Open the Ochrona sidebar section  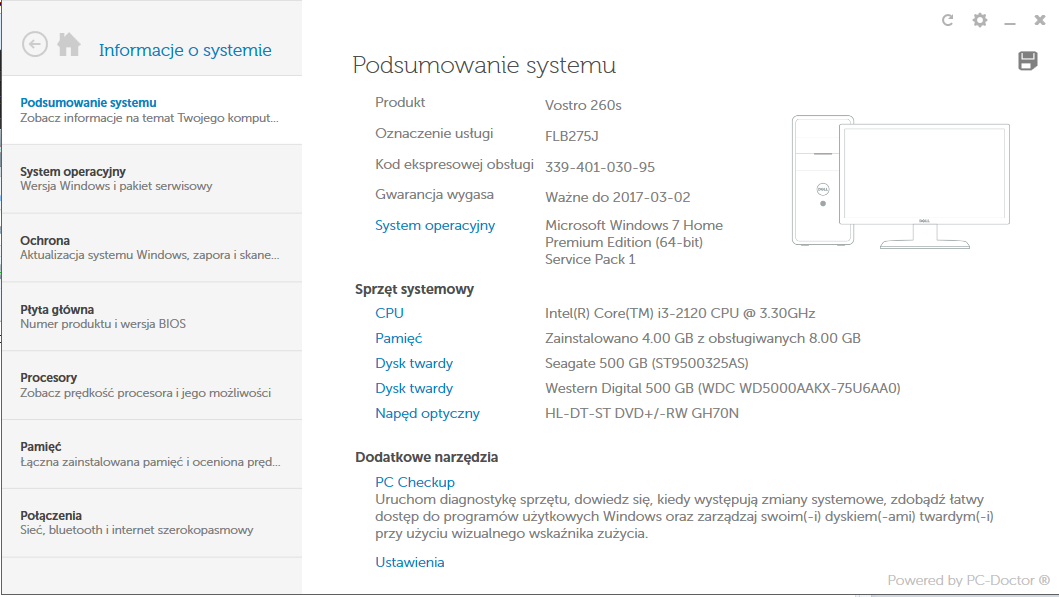point(152,248)
